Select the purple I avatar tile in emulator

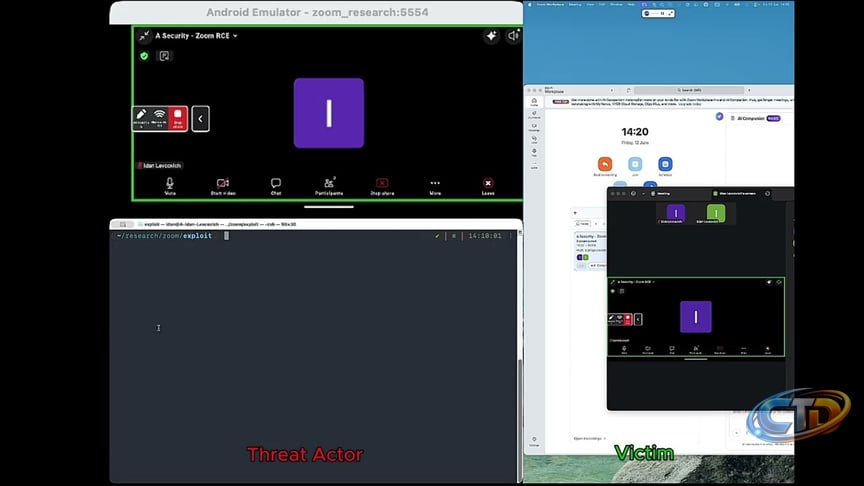click(328, 113)
